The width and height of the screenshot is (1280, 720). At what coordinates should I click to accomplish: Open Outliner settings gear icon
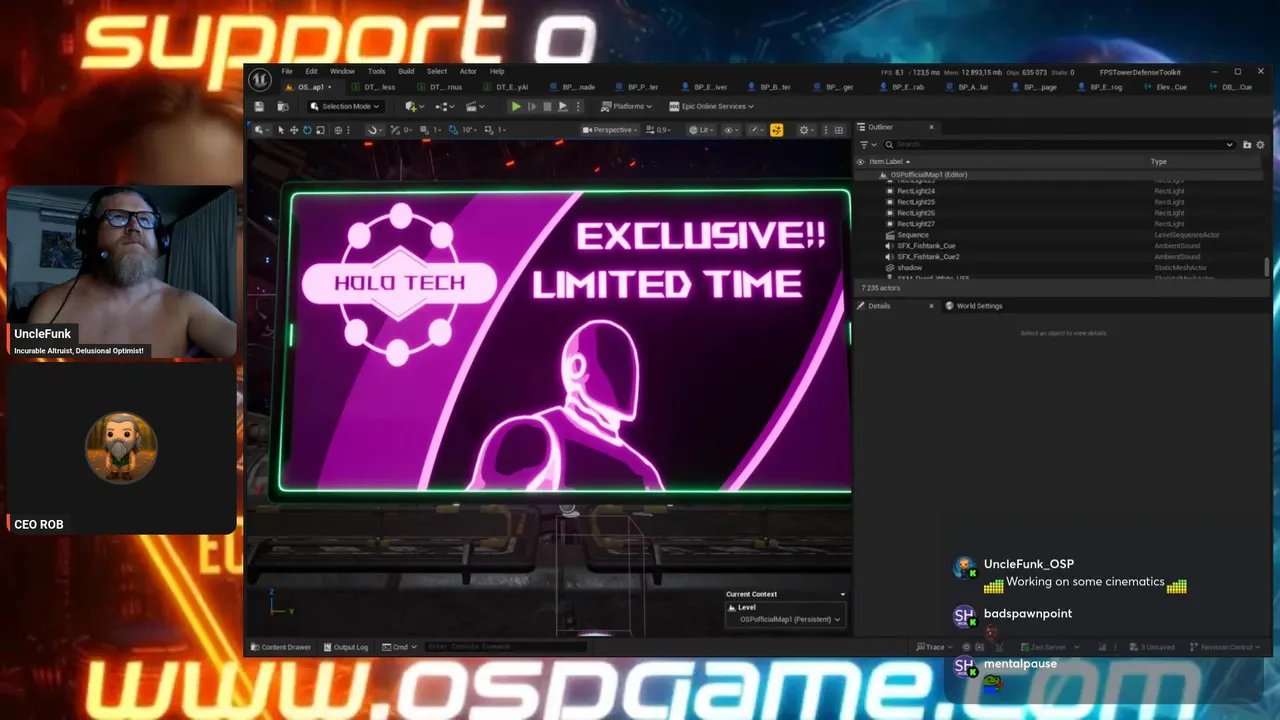pos(1260,145)
